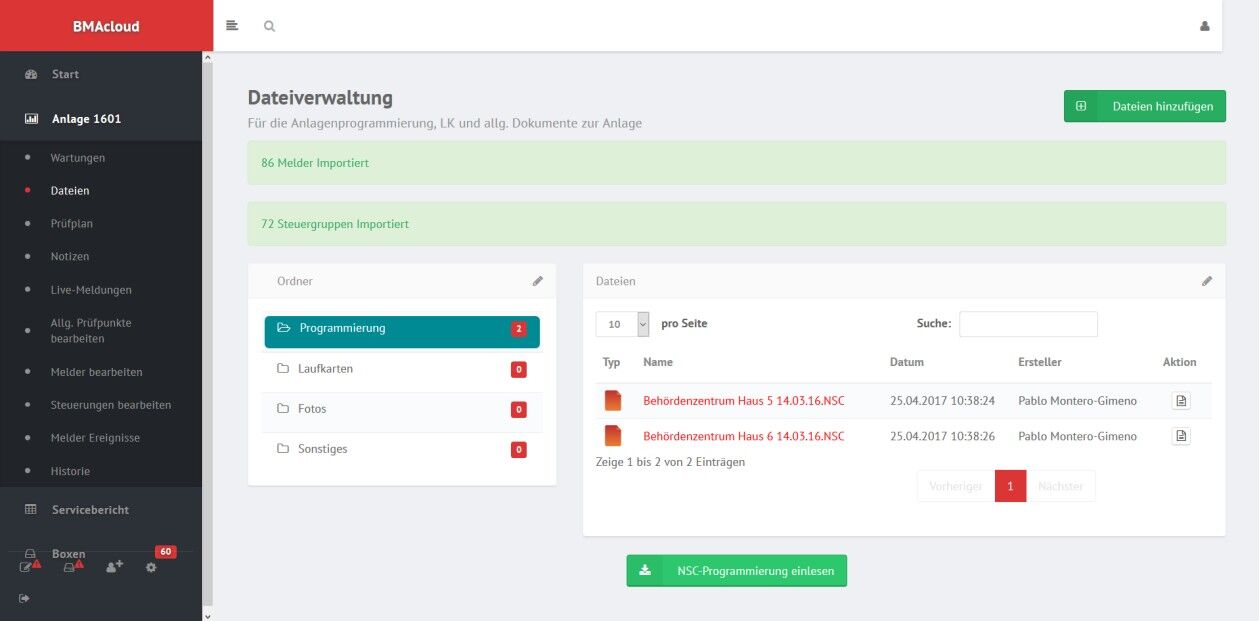This screenshot has height=621, width=1259.
Task: Click the chart icon beside Anlage 1601
Action: pos(31,119)
